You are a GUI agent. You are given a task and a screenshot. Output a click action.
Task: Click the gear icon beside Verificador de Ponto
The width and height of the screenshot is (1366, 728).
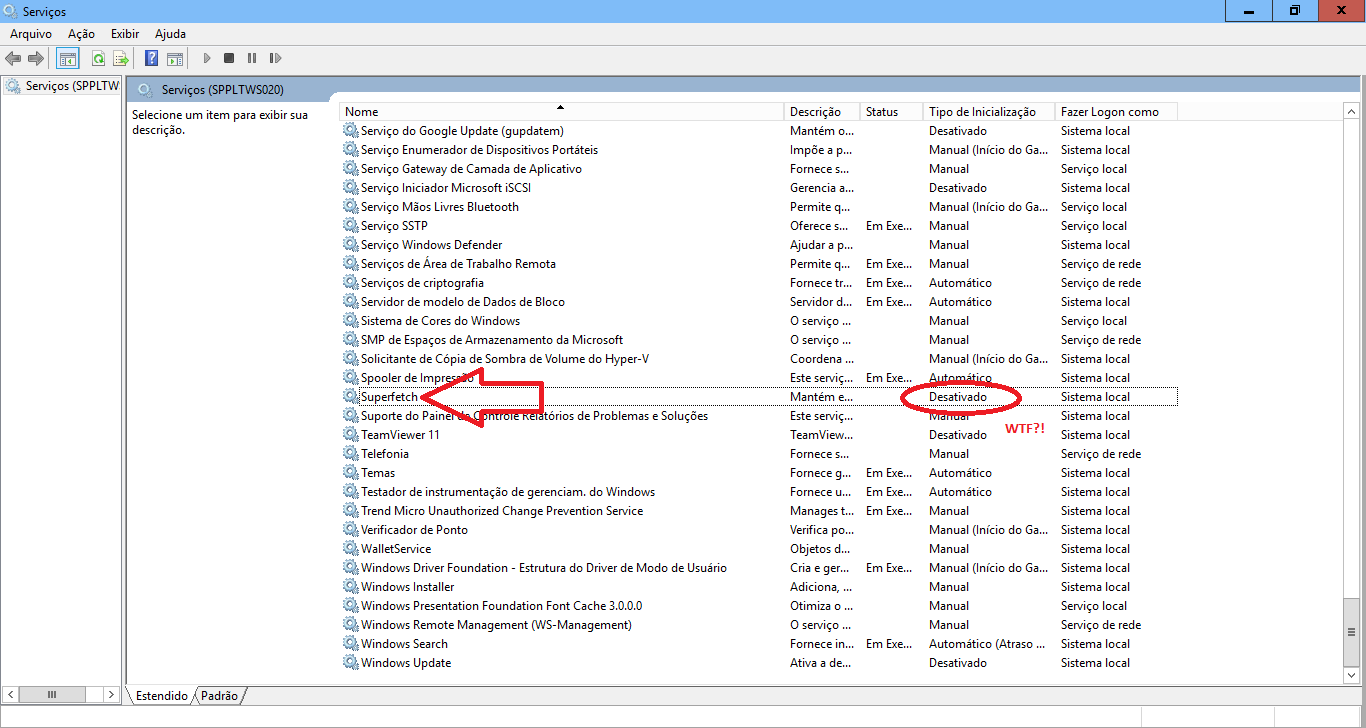point(351,530)
